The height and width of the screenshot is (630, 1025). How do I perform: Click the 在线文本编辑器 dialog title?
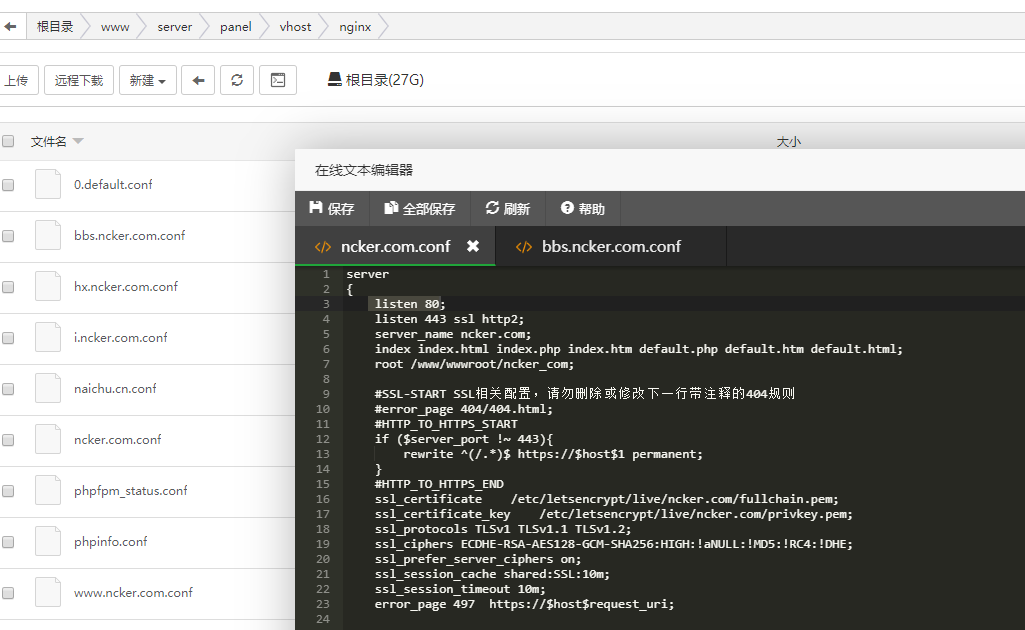pos(364,170)
